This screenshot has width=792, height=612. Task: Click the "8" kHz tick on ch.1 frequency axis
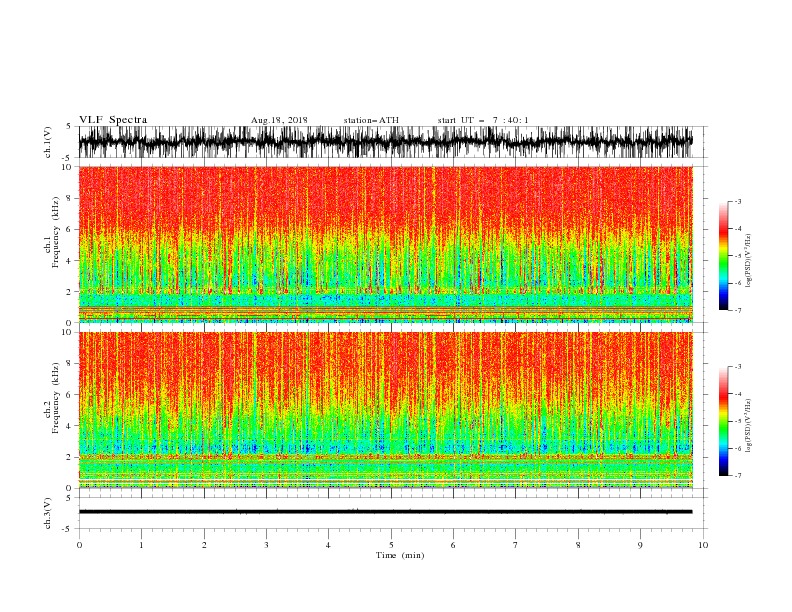click(70, 198)
